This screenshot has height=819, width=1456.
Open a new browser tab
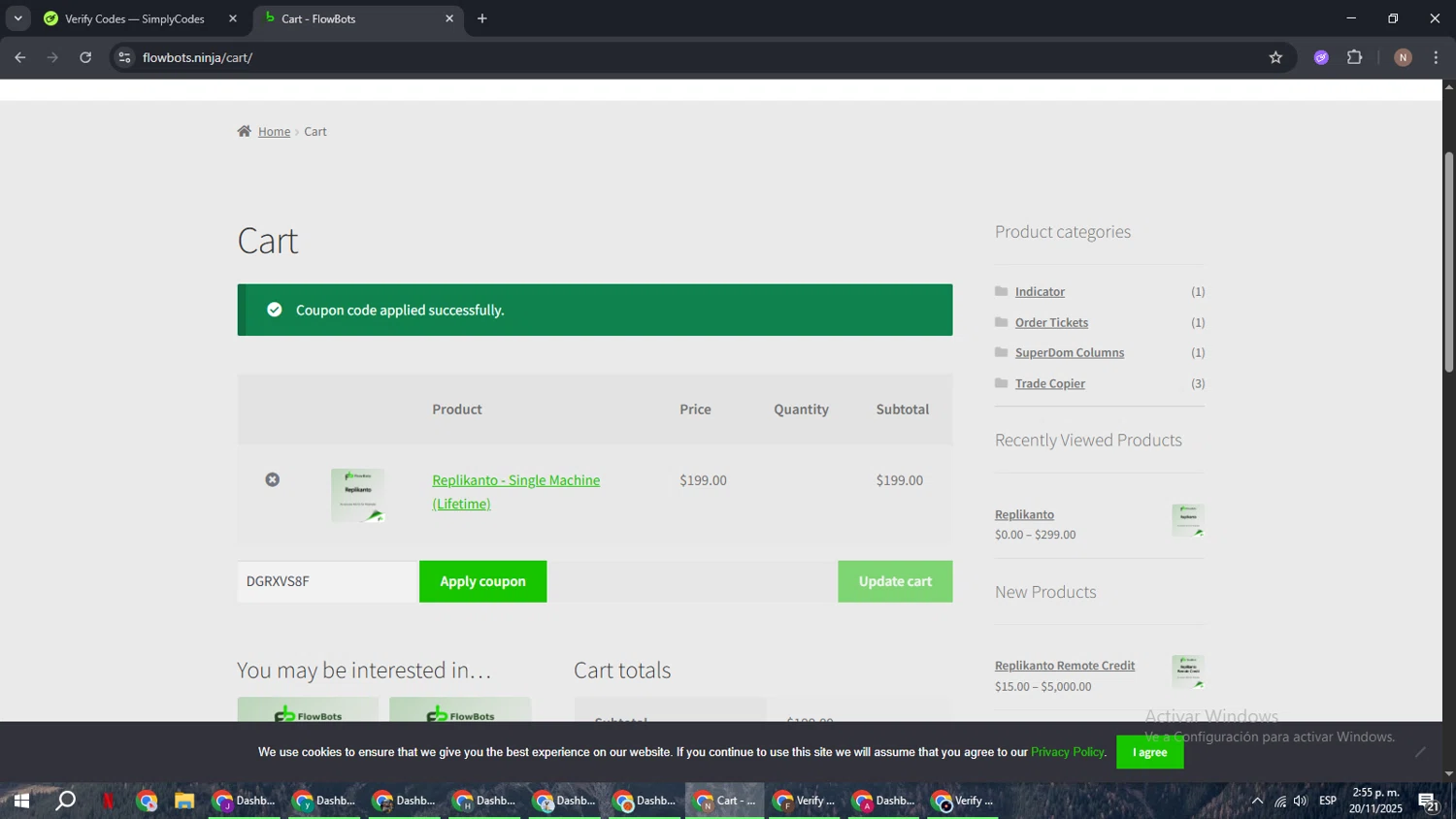coord(482,18)
